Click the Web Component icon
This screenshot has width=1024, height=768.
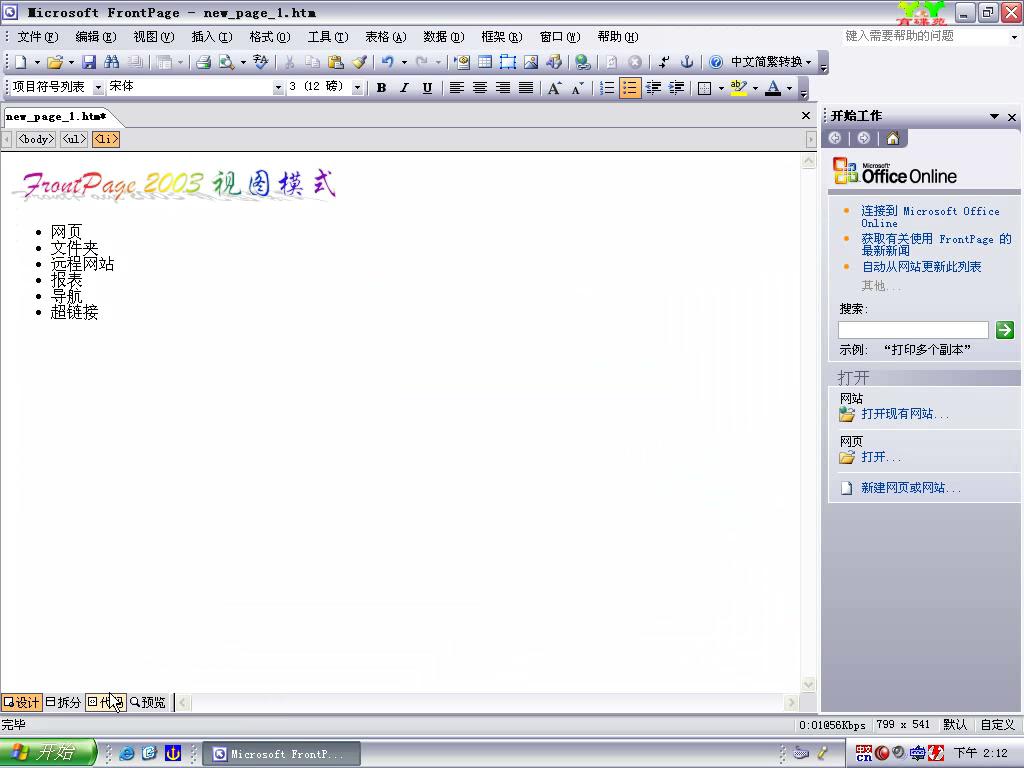click(462, 62)
